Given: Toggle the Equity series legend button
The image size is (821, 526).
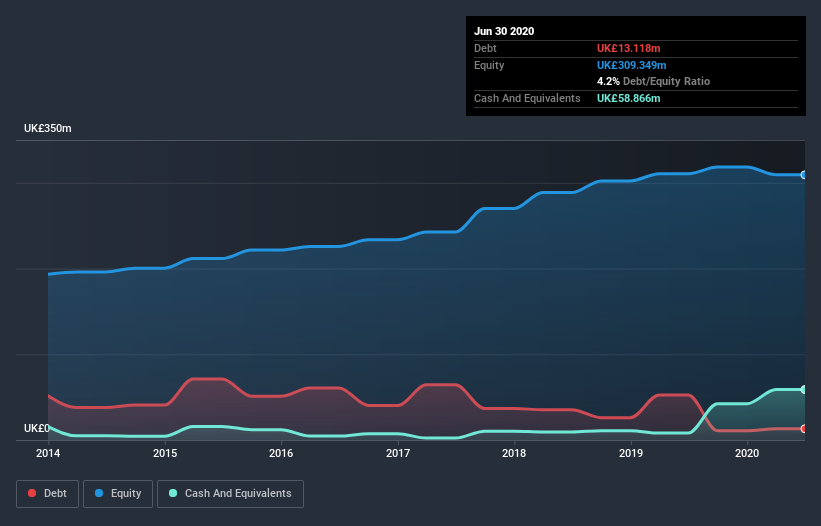Looking at the screenshot, I should coord(118,494).
